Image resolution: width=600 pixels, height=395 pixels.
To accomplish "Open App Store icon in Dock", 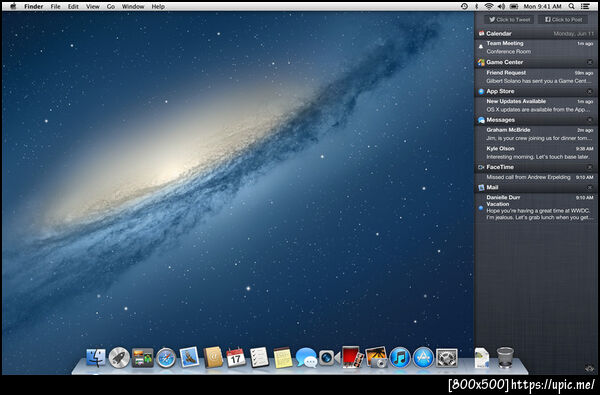I will click(x=423, y=358).
